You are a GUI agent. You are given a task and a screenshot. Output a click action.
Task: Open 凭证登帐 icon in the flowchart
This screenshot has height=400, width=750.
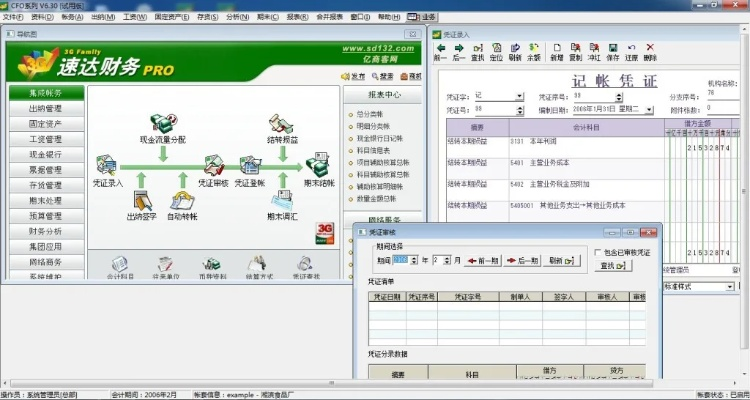point(249,166)
